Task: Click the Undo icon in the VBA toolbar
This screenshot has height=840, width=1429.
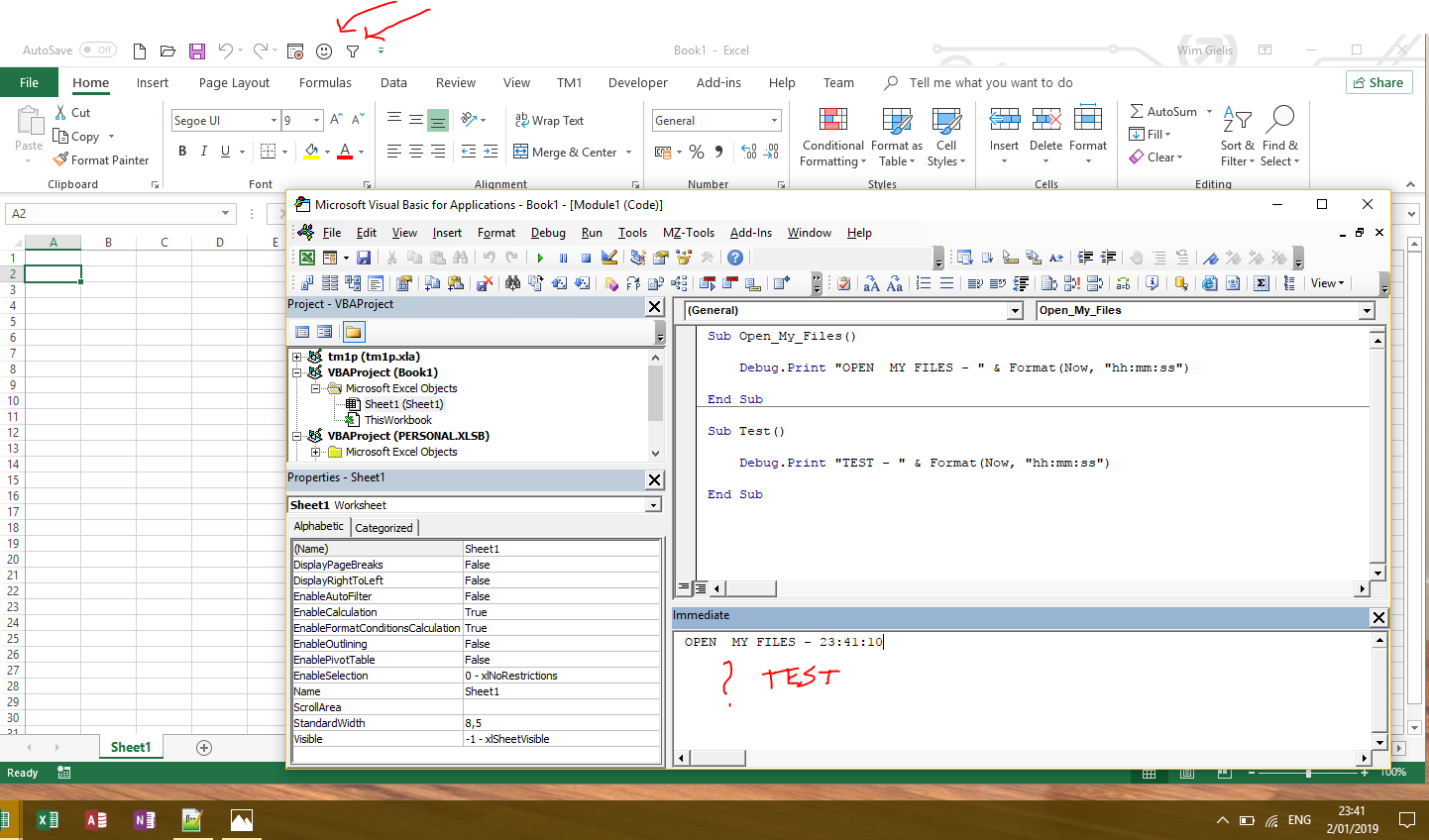Action: 489,258
